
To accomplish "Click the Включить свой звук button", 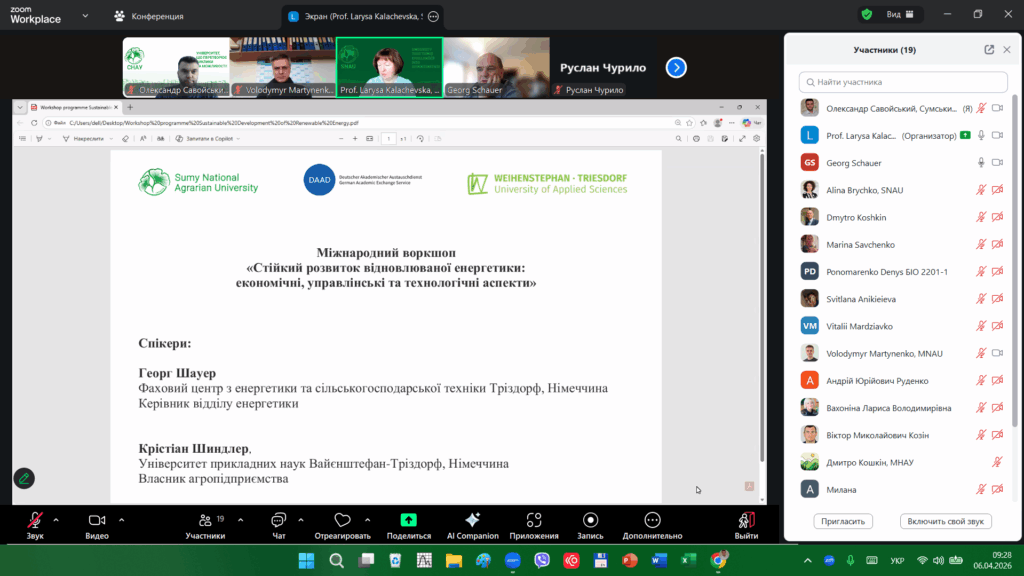I will [x=946, y=521].
